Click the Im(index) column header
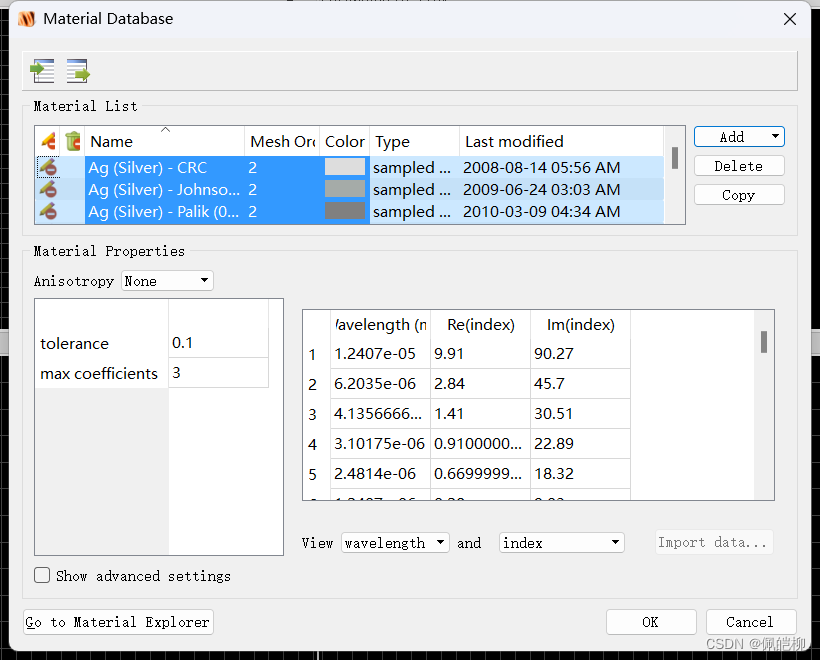This screenshot has height=660, width=820. pos(580,325)
